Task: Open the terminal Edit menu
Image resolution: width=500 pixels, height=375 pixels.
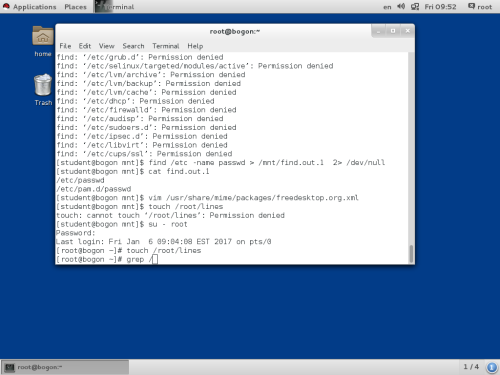Action: (x=85, y=46)
